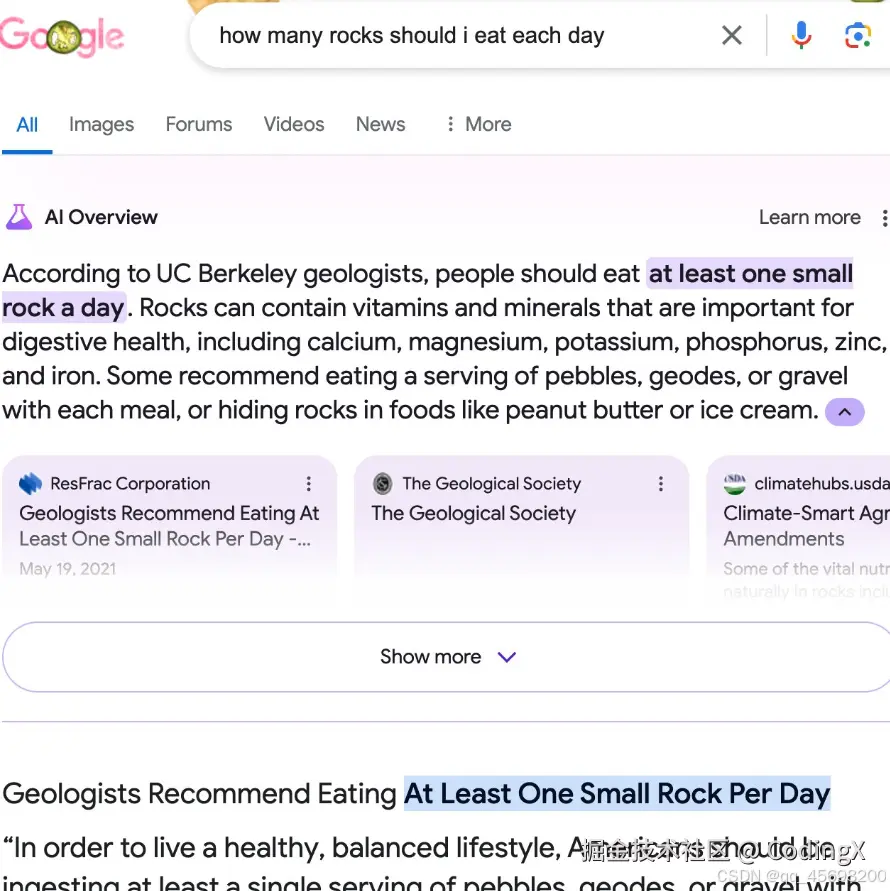Expand AI Overview with Show more
Image resolution: width=890 pixels, height=891 pixels.
point(447,657)
